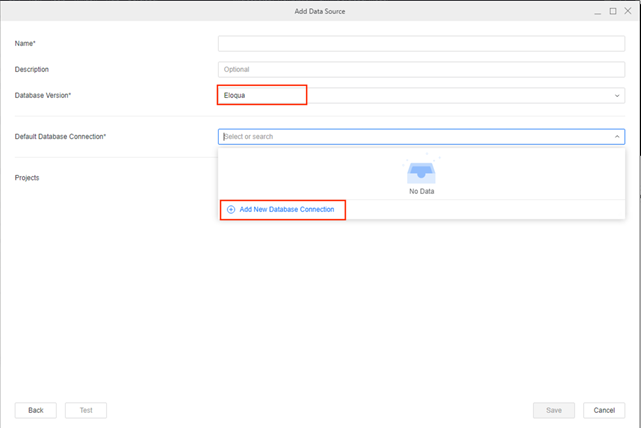Image resolution: width=641 pixels, height=428 pixels.
Task: Close the Add Data Source dialog
Action: click(628, 10)
